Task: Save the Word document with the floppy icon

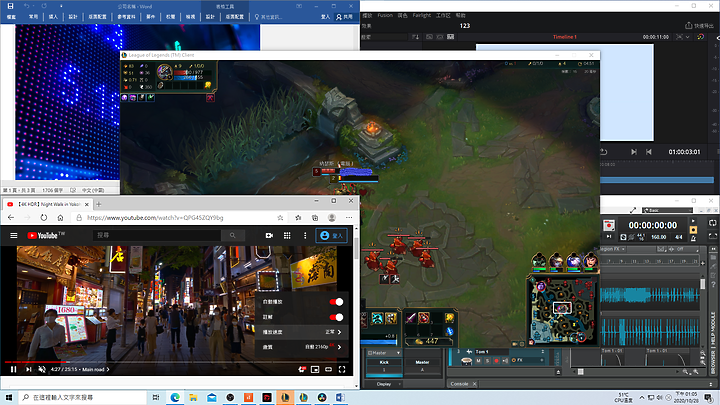Action: (x=10, y=6)
